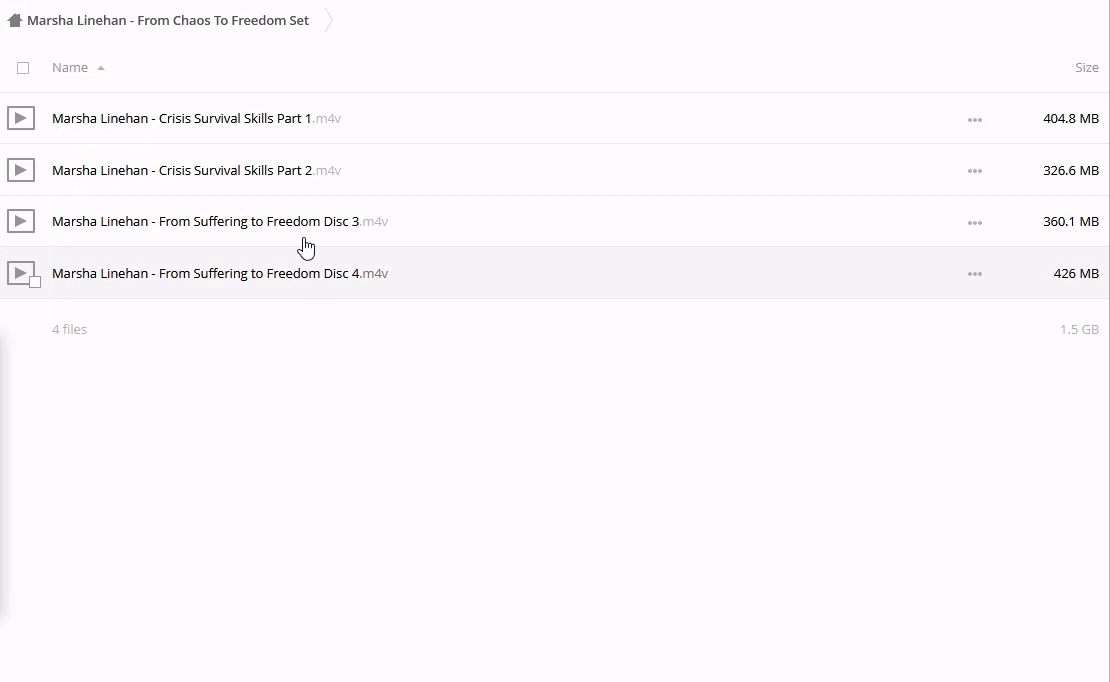The width and height of the screenshot is (1110, 682).
Task: Click the Marsha Linehan folder breadcrumb title
Action: (168, 20)
